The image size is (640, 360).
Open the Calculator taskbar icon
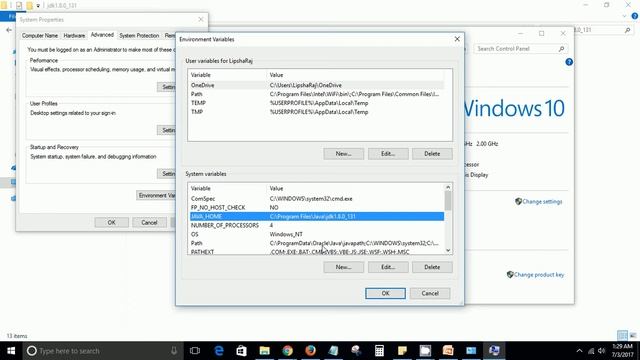[379, 351]
